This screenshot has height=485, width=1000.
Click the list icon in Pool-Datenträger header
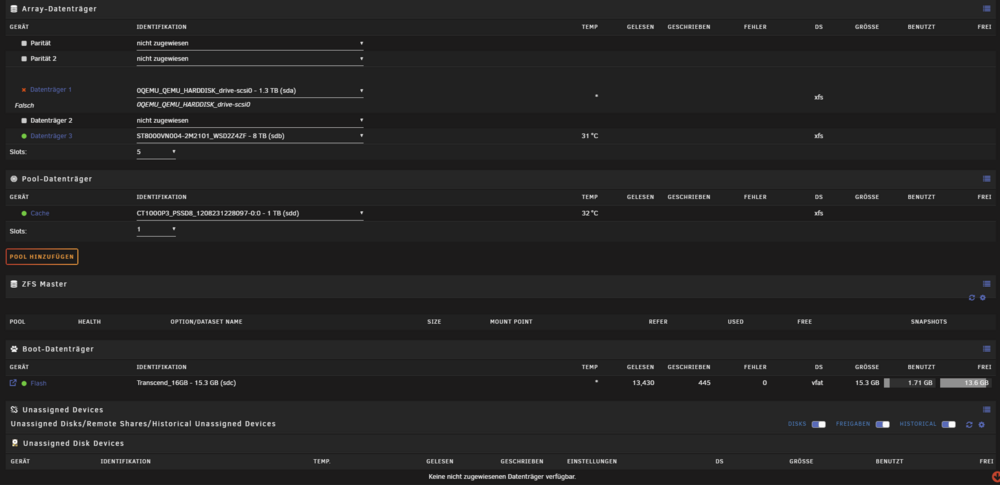click(x=987, y=179)
